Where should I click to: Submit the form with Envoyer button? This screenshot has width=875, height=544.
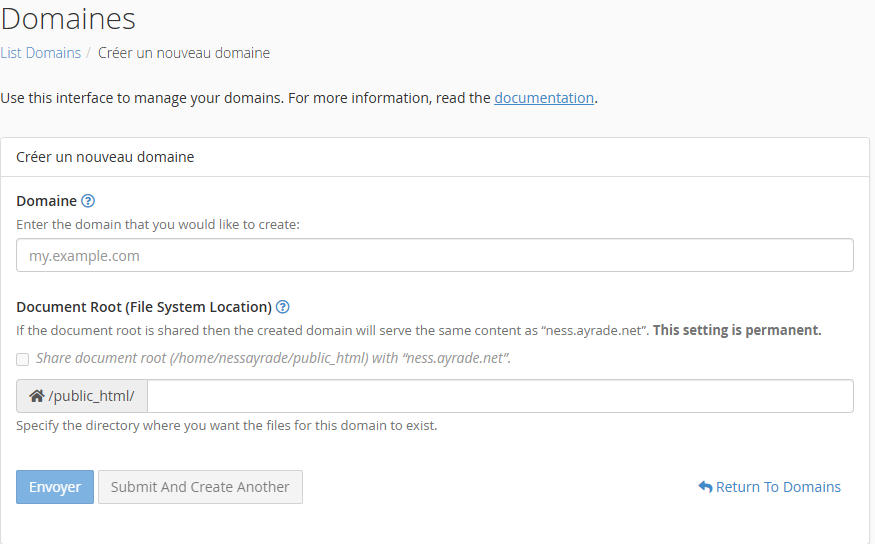click(55, 487)
